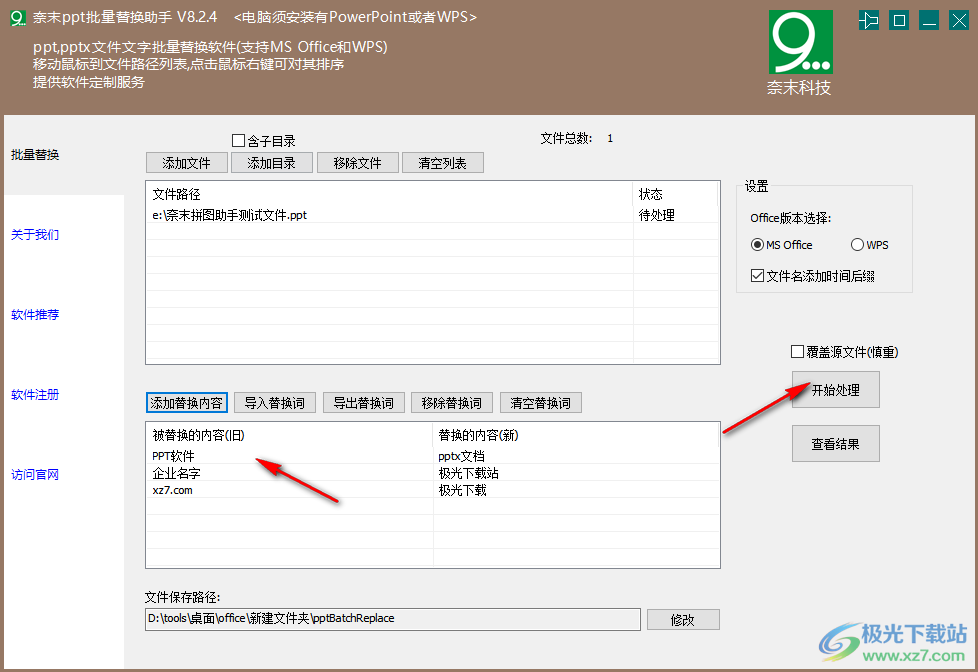The width and height of the screenshot is (978, 672).
Task: Minimize the window
Action: 929,21
